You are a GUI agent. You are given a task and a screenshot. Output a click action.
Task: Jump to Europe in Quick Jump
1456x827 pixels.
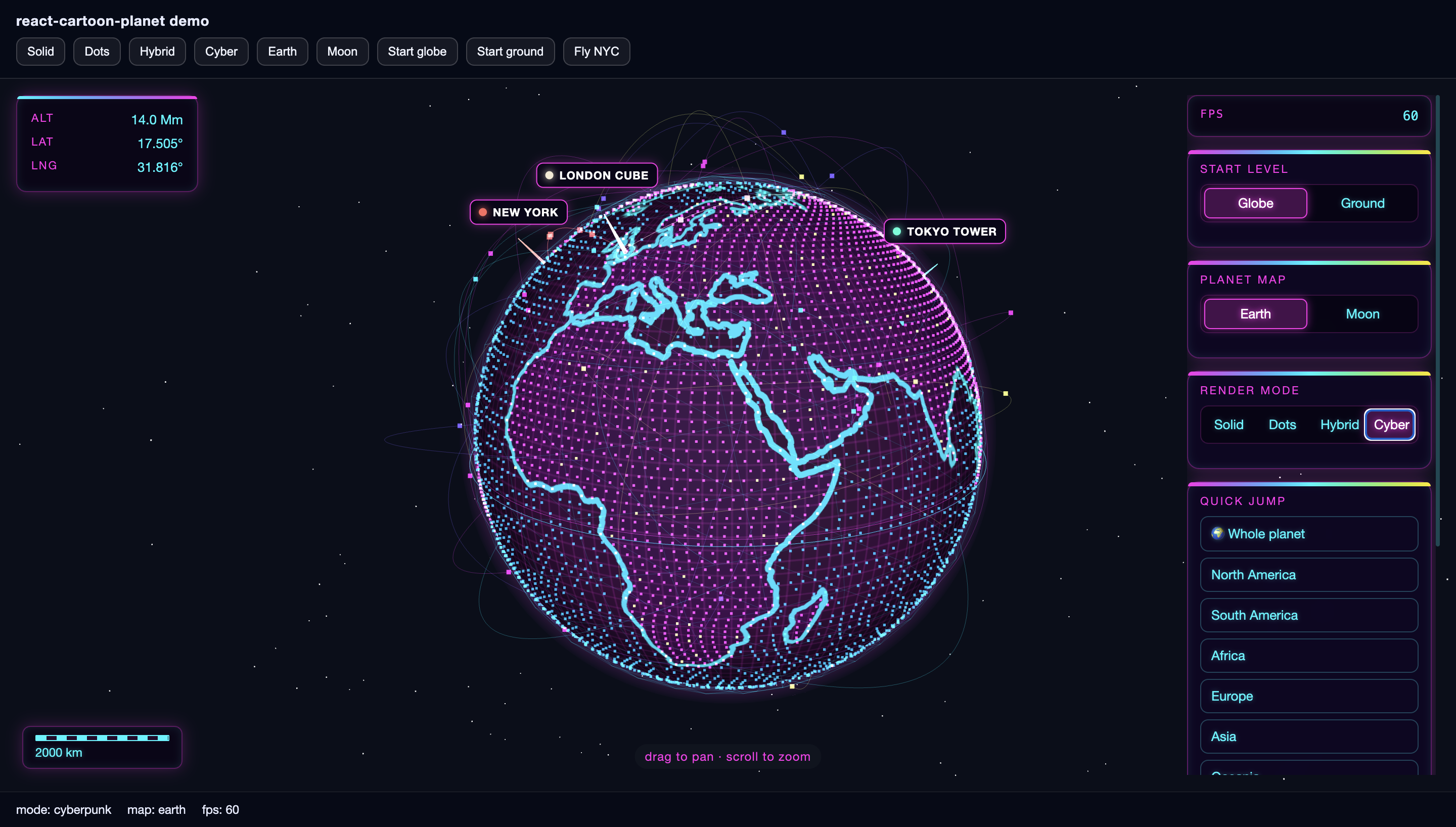(1309, 696)
